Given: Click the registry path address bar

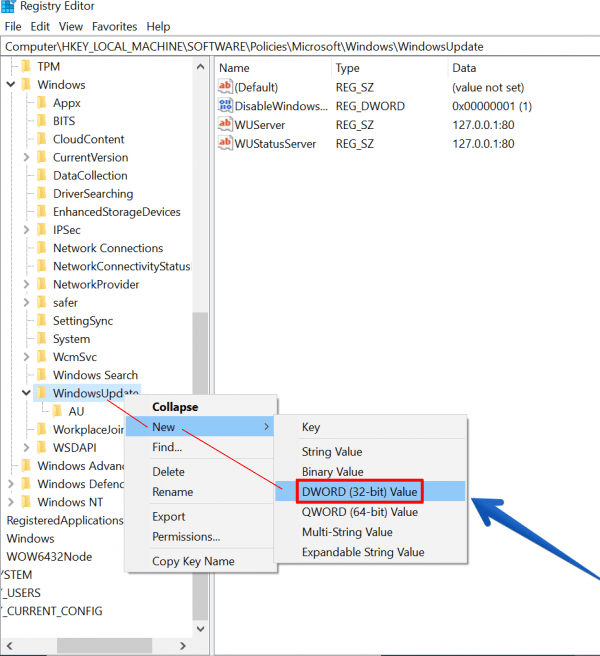Looking at the screenshot, I should [x=300, y=46].
